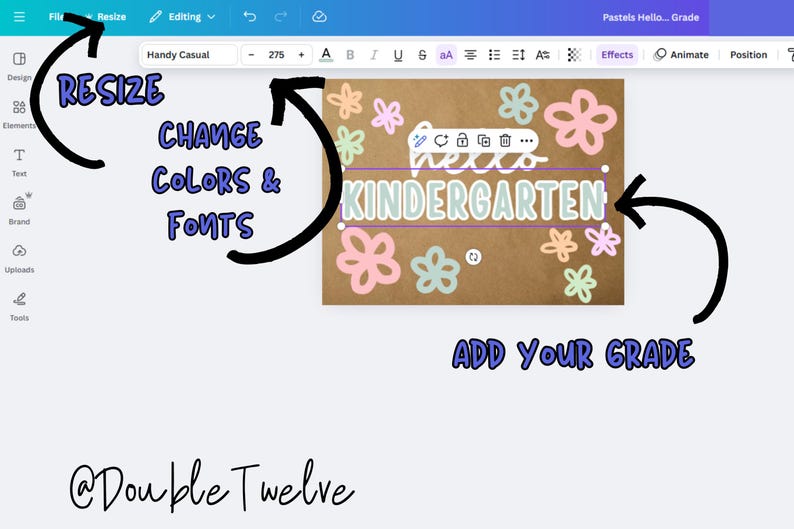Click the Animate button
Screen dimensions: 794x529
pos(681,55)
